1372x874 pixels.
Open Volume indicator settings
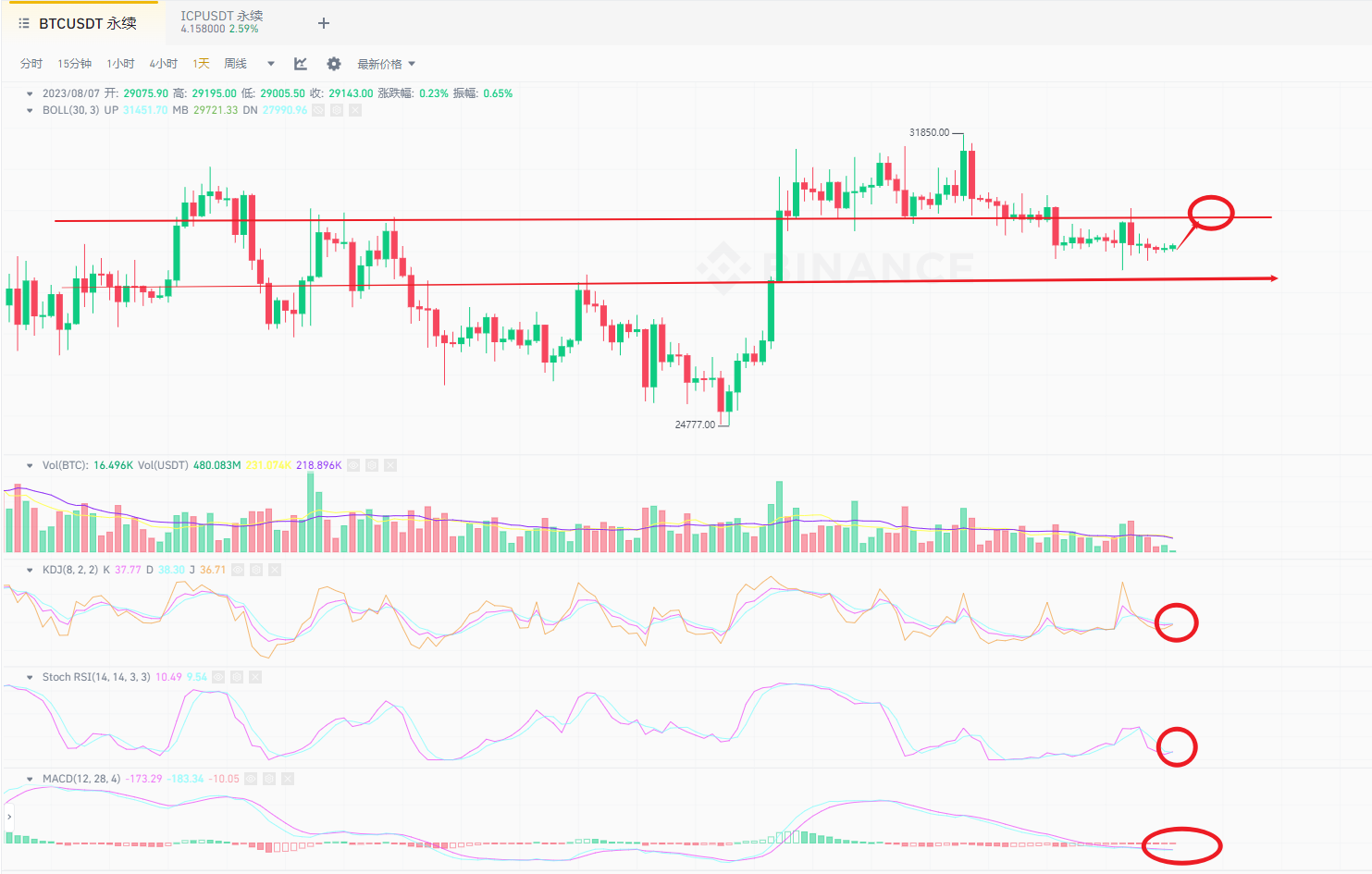(372, 465)
